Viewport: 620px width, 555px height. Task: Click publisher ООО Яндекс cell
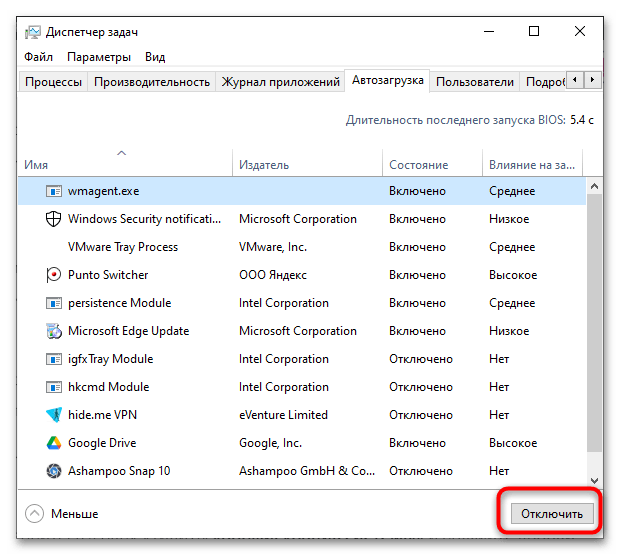273,275
